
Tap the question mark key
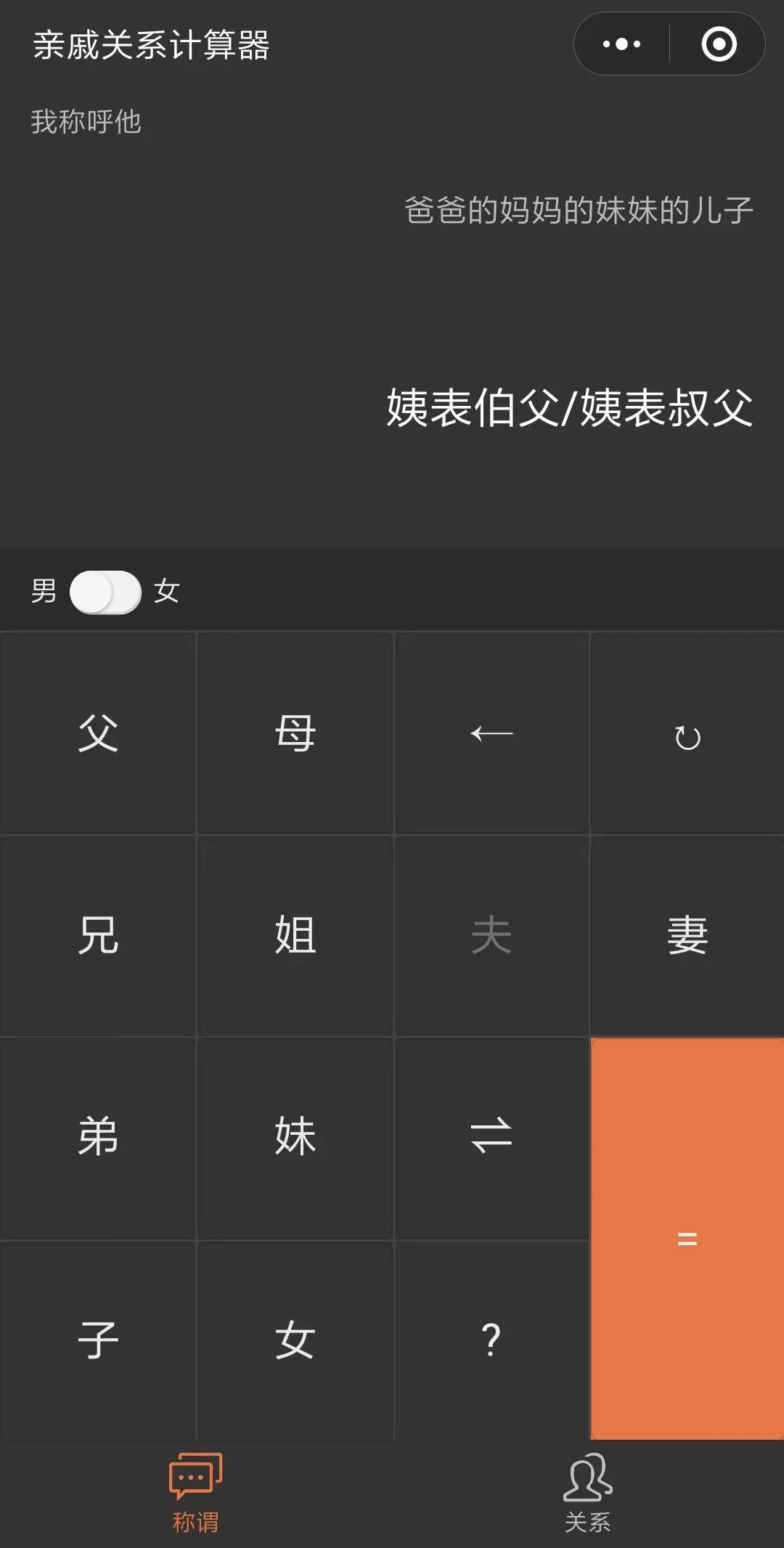tap(491, 1340)
